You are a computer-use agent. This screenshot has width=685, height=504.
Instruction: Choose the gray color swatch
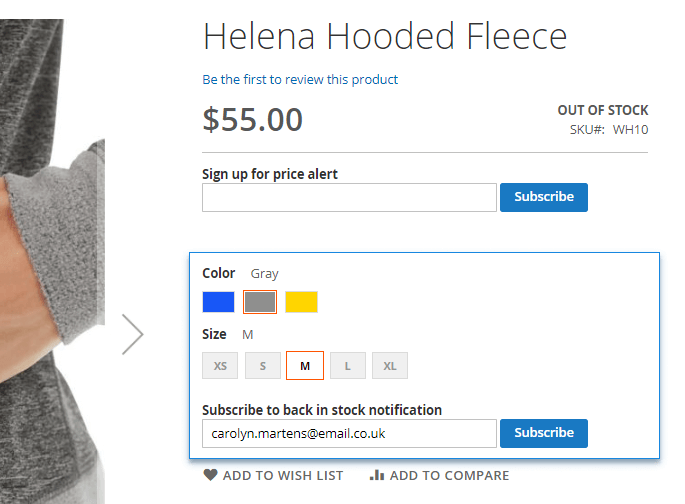(260, 302)
